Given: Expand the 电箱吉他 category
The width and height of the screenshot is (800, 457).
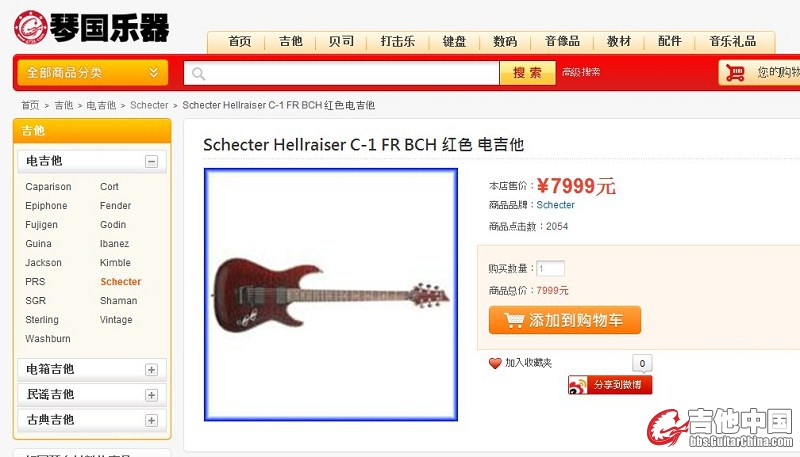Looking at the screenshot, I should point(151,369).
